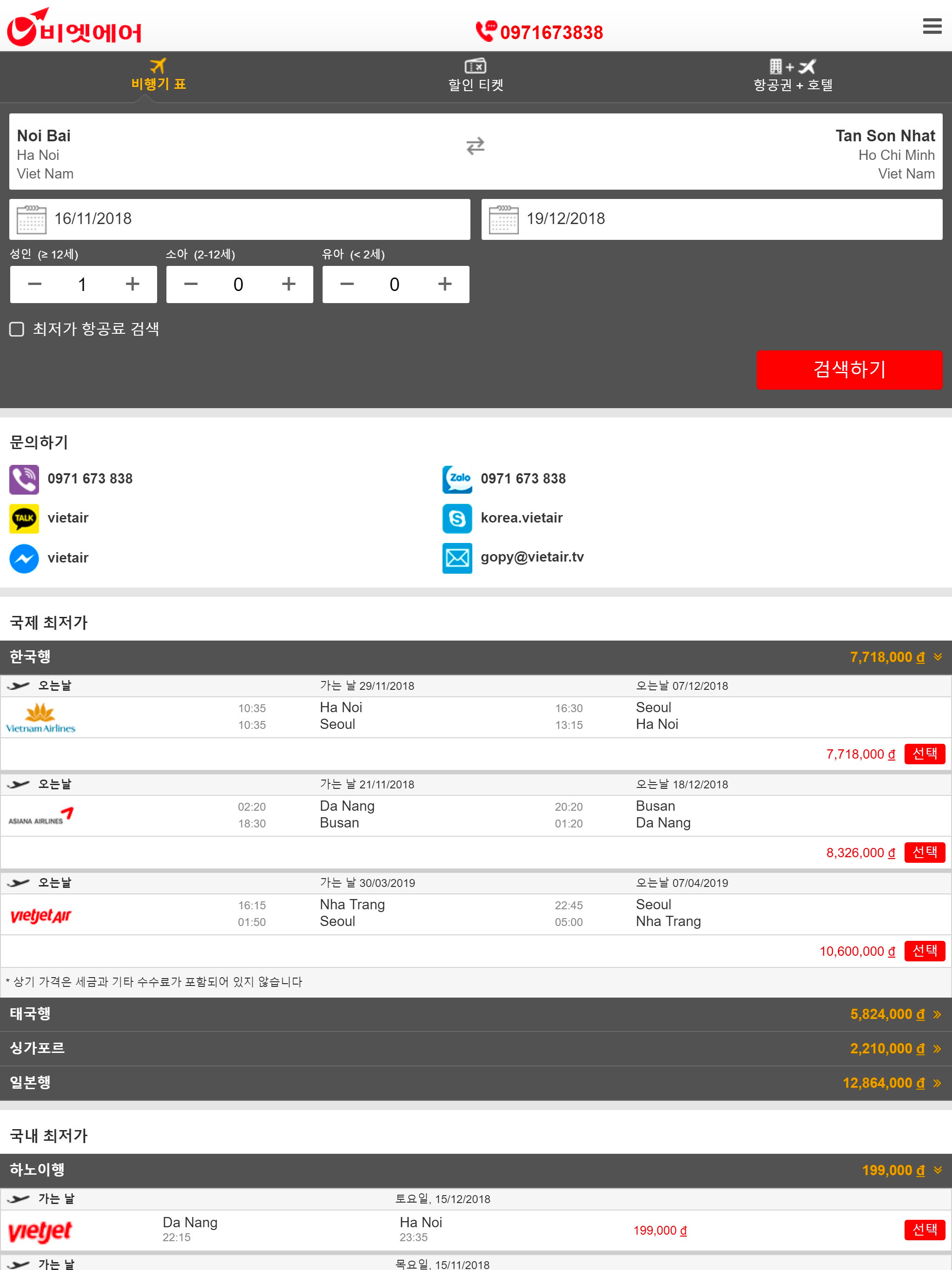The image size is (952, 1270).
Task: Select the 10,600,000 đ VietJet fare
Action: pos(925,952)
